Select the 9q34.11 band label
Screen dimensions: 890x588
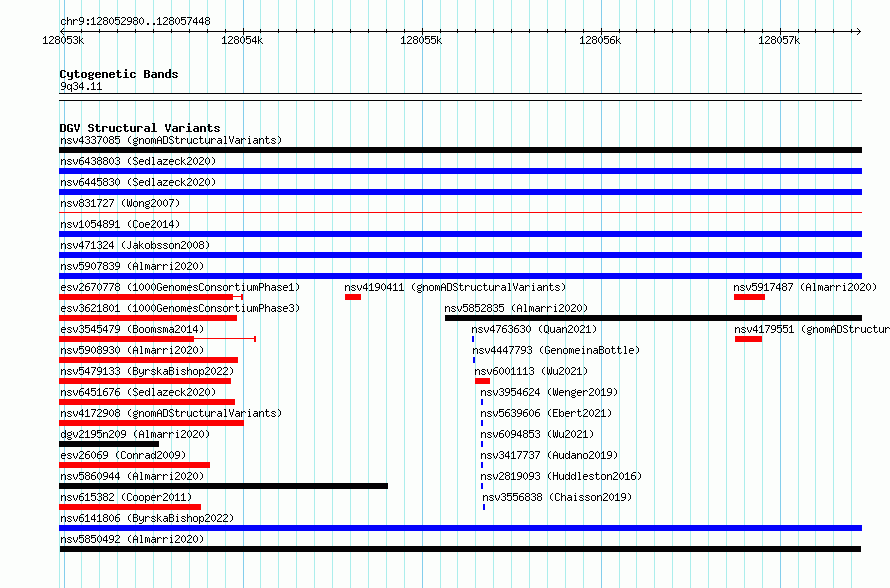[x=81, y=86]
